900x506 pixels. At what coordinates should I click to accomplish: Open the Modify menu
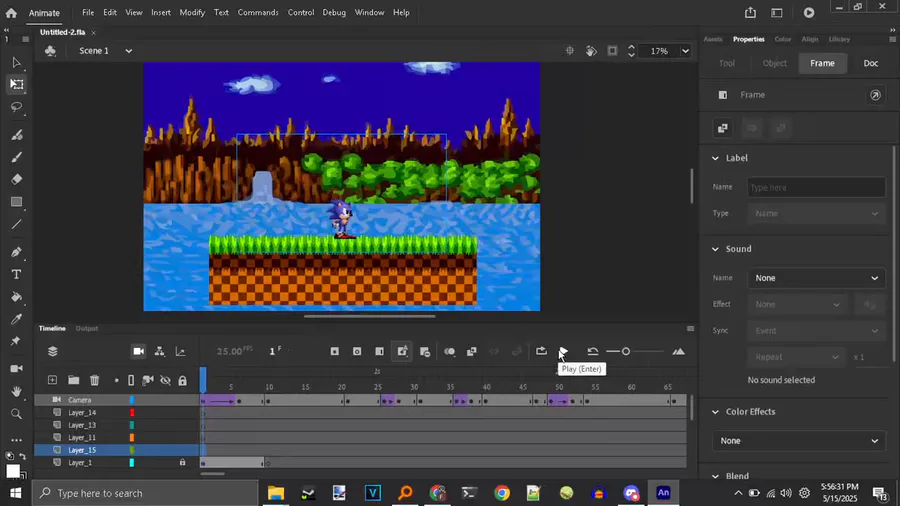(192, 13)
